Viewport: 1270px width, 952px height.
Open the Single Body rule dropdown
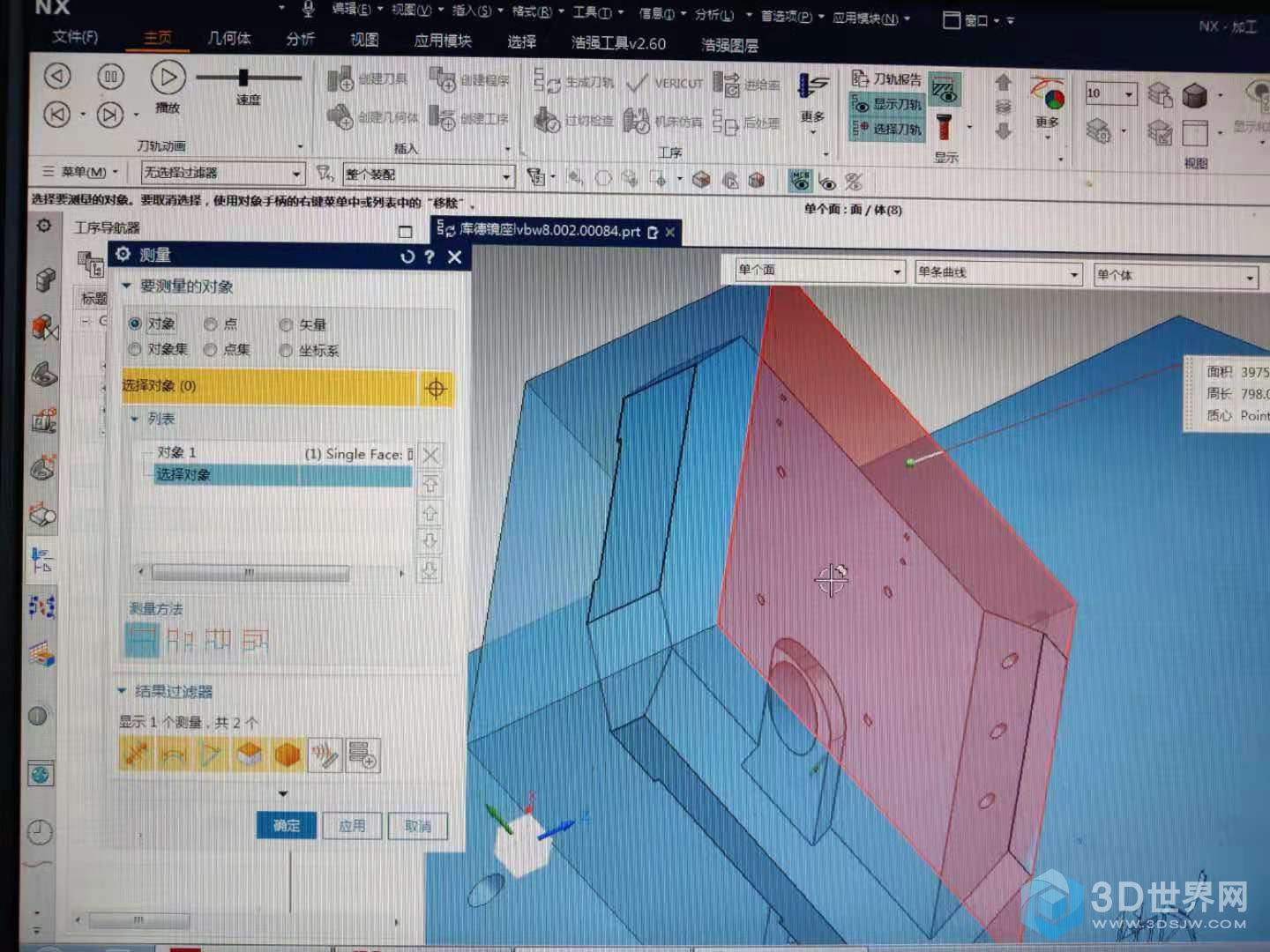(x=1176, y=276)
